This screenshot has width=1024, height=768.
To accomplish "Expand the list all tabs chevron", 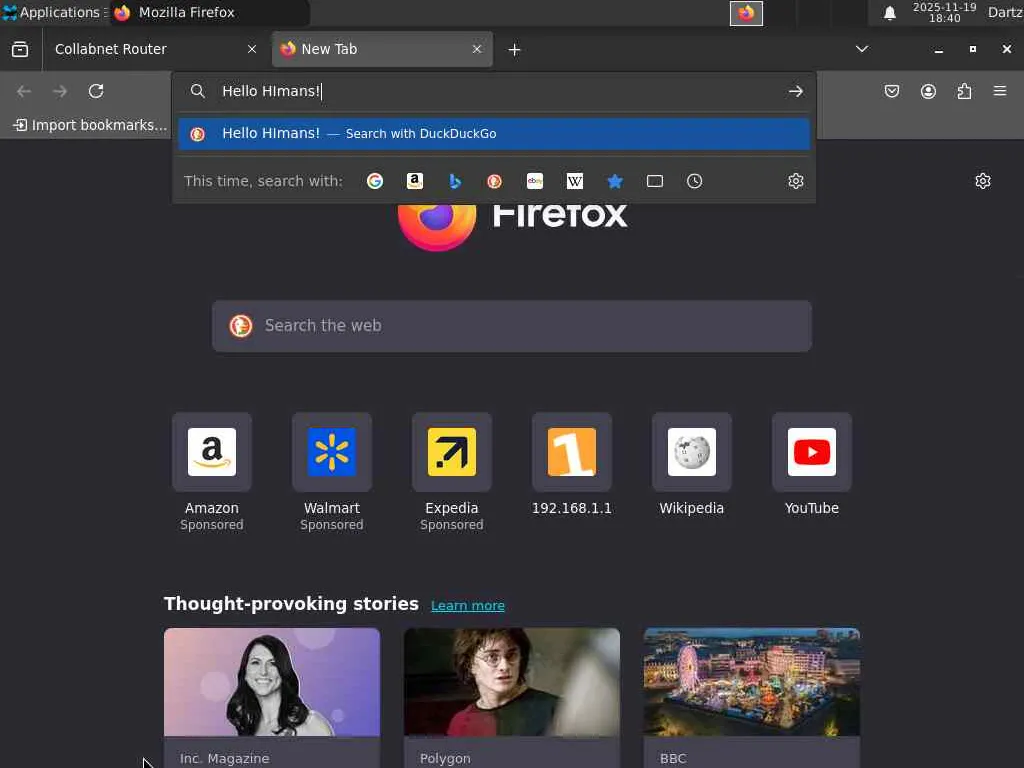I will click(x=862, y=49).
